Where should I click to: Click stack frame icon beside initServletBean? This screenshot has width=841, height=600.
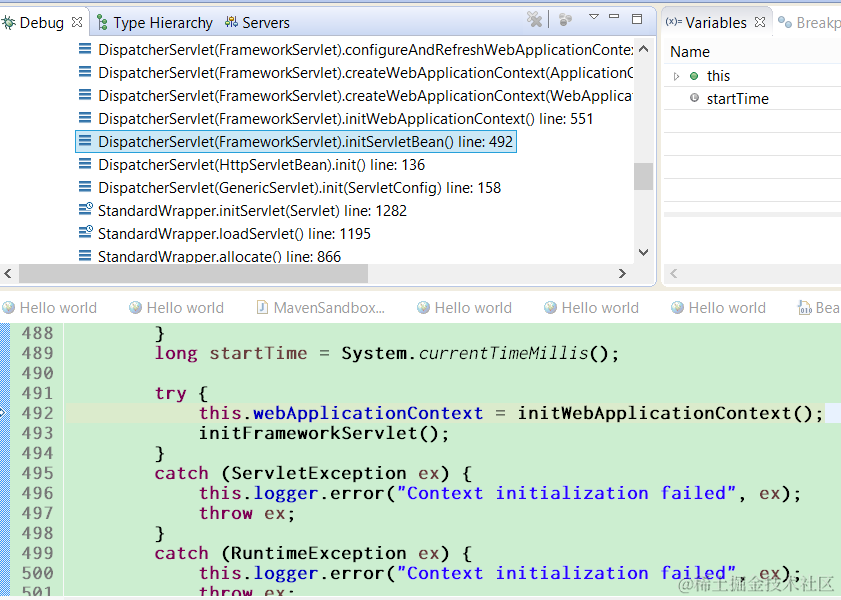tap(85, 141)
